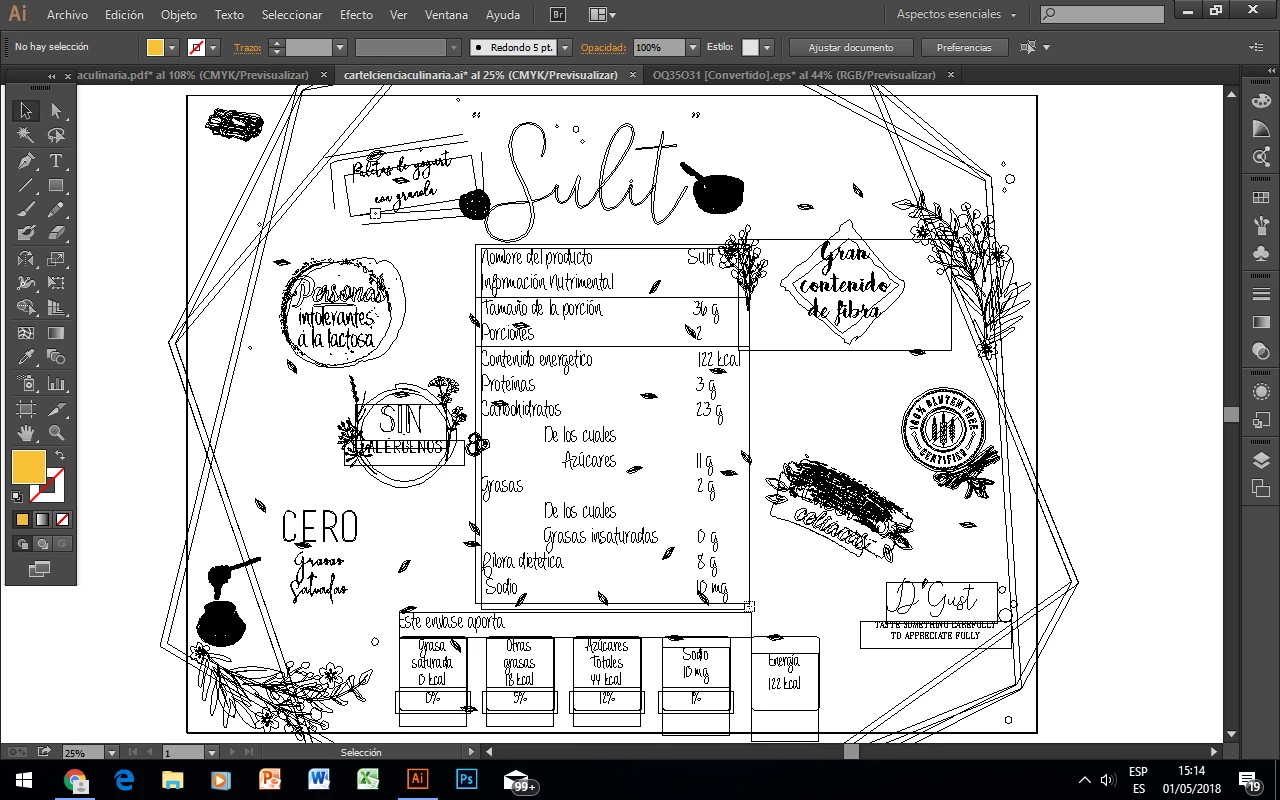Click the large yellow Fill swatch
The height and width of the screenshot is (800, 1280).
[28, 467]
